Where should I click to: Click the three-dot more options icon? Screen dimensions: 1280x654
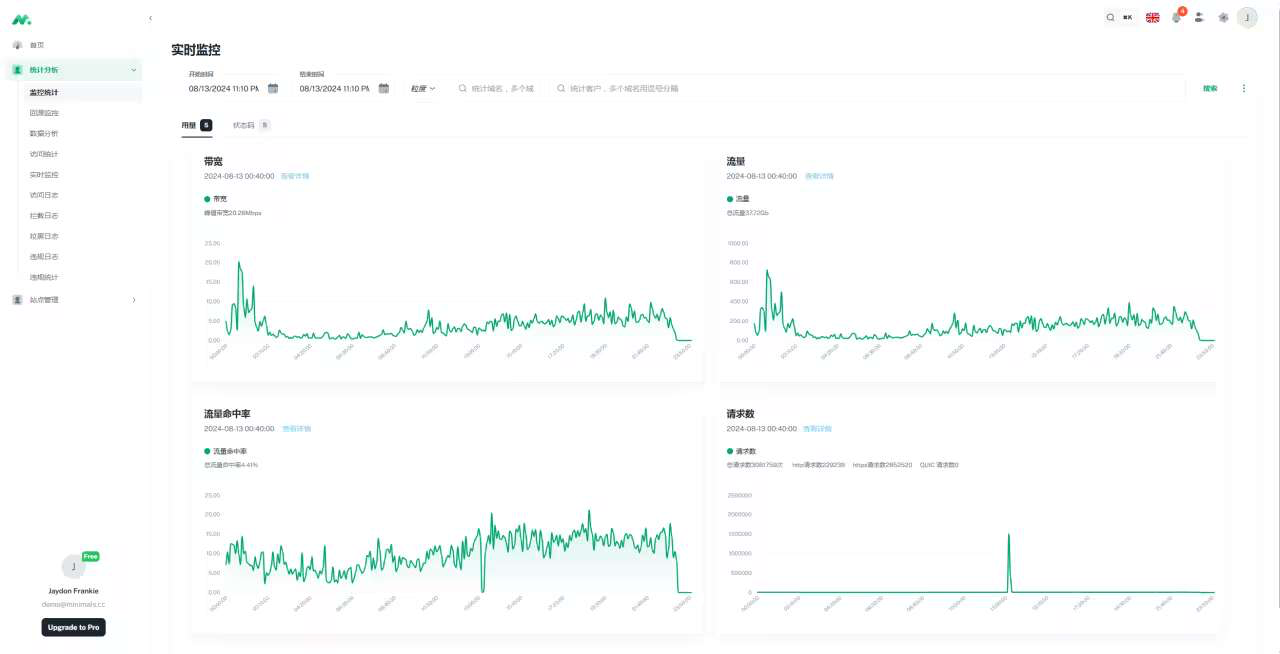[x=1244, y=89]
